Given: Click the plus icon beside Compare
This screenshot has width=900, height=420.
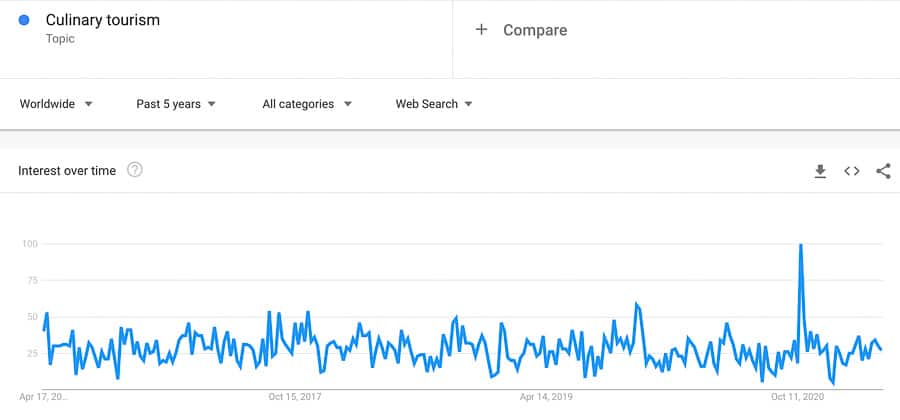Looking at the screenshot, I should point(481,30).
